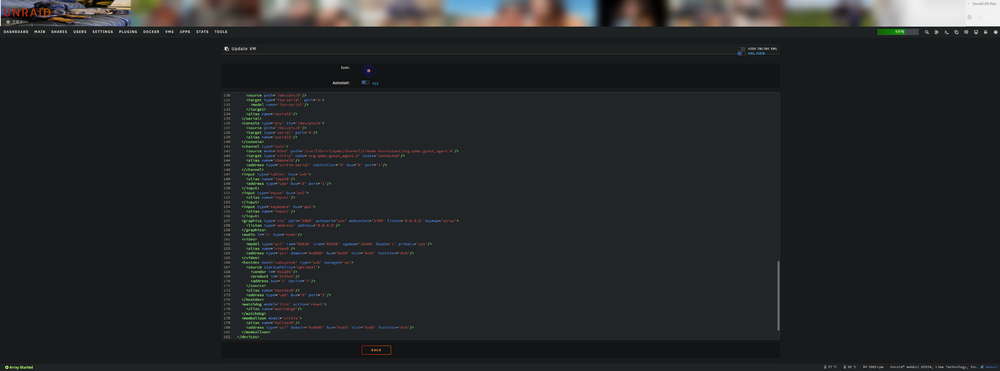
Task: Click the XML editor vertical scrollbar
Action: (x=778, y=296)
